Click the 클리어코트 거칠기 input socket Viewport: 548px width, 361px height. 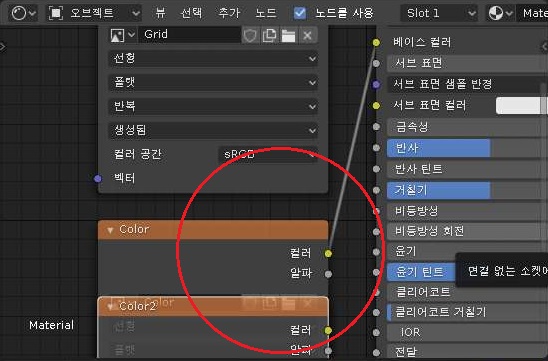pyautogui.click(x=376, y=312)
